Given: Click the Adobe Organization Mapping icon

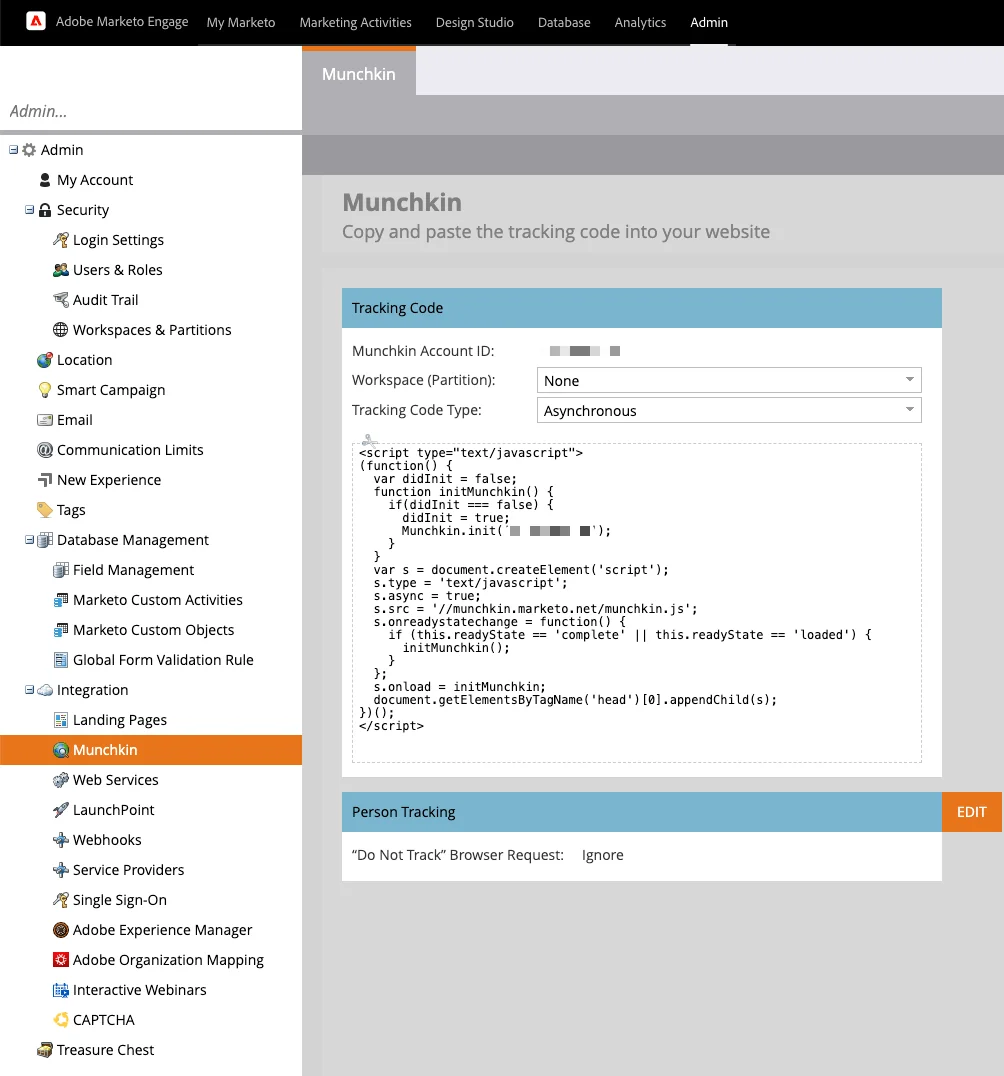Looking at the screenshot, I should pos(60,960).
